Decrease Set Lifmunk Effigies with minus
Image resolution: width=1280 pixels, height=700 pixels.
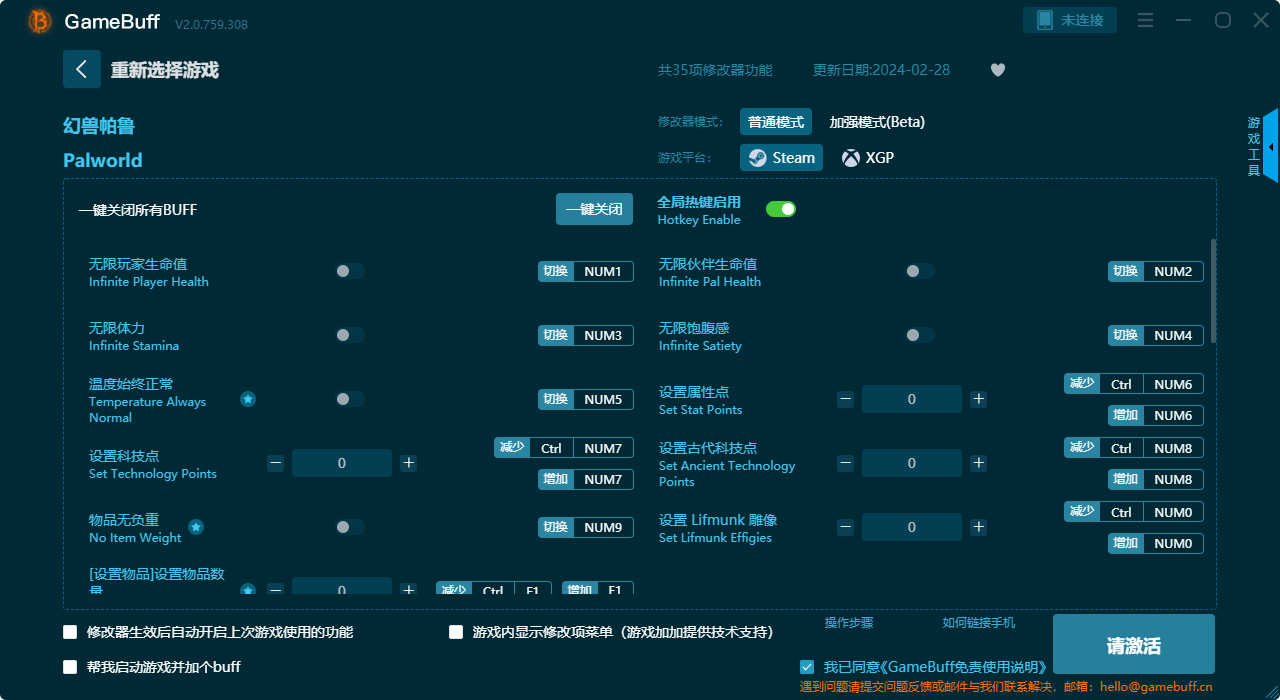[845, 527]
